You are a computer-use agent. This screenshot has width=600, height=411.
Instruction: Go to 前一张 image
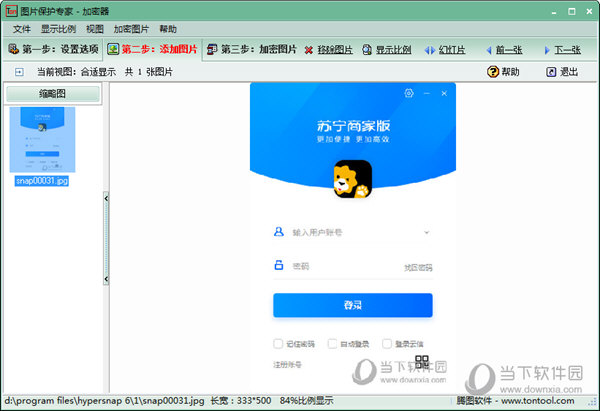click(509, 50)
